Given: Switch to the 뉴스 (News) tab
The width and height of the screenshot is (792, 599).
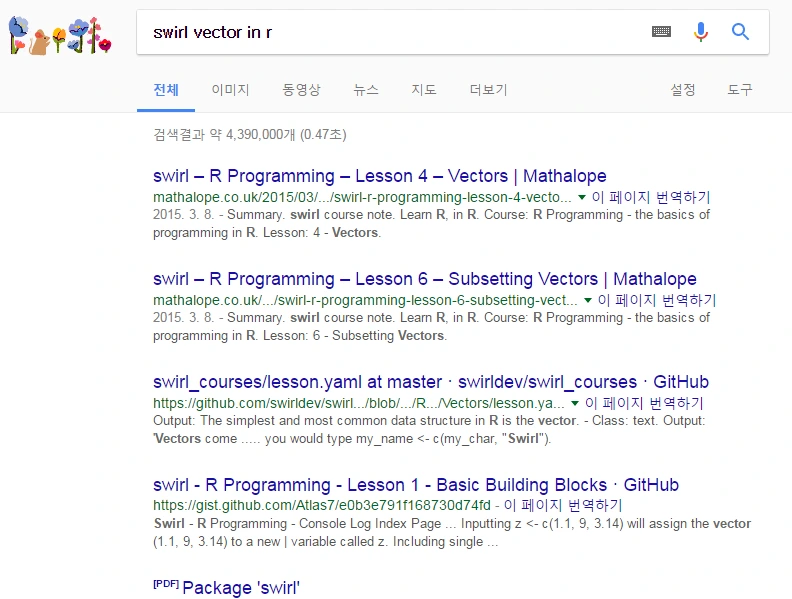Looking at the screenshot, I should click(x=366, y=90).
